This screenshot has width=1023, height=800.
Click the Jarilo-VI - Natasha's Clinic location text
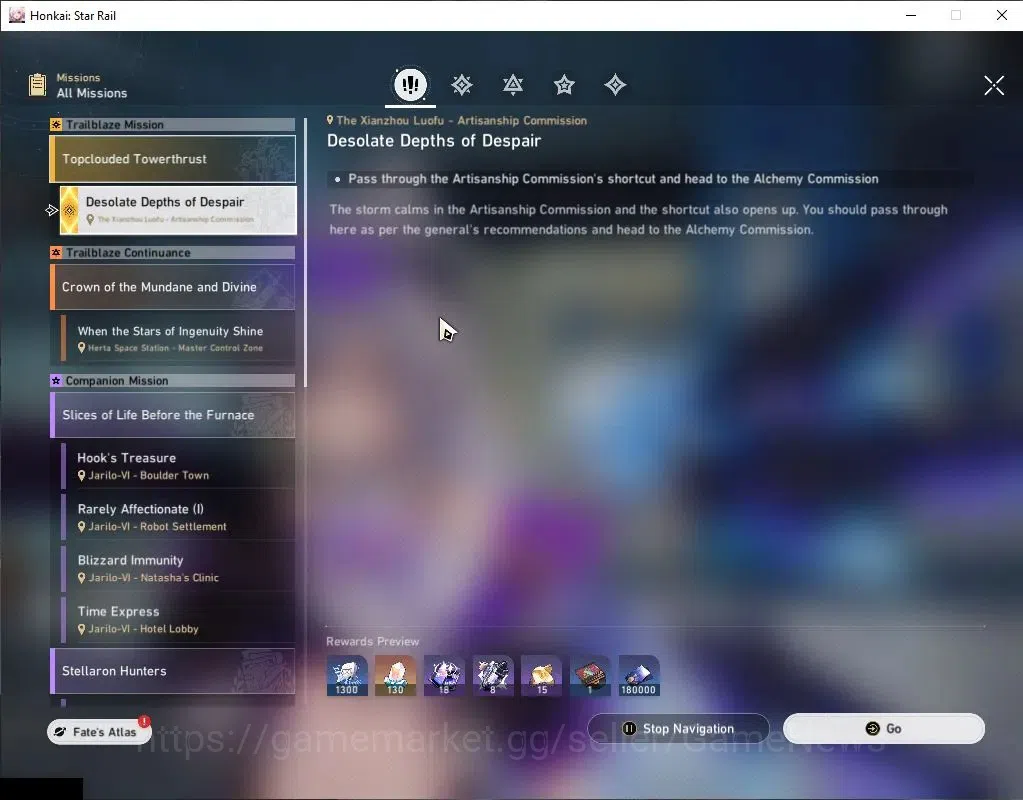tap(153, 577)
